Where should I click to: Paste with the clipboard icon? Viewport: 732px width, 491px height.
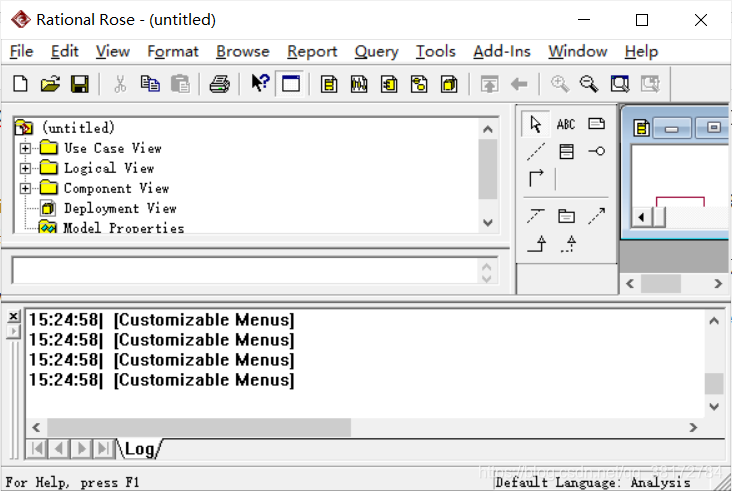180,84
